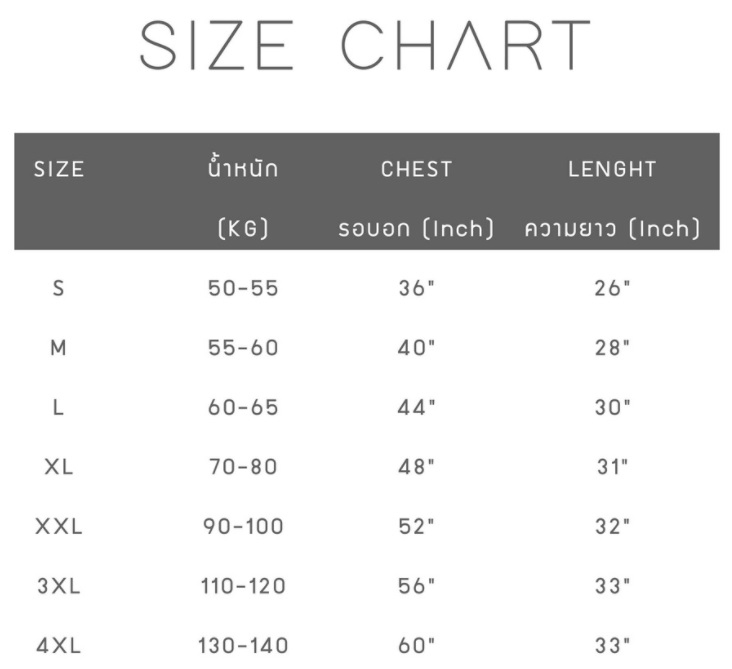Click the 60" chest measurement
The height and width of the screenshot is (669, 732).
(x=417, y=646)
